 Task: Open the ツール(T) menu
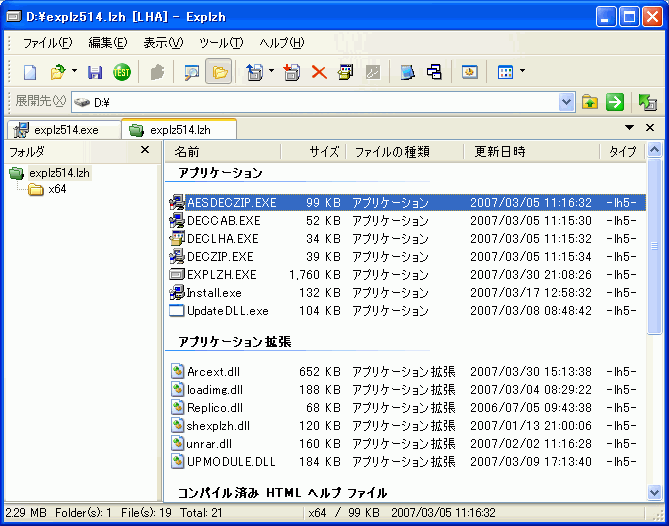click(221, 43)
